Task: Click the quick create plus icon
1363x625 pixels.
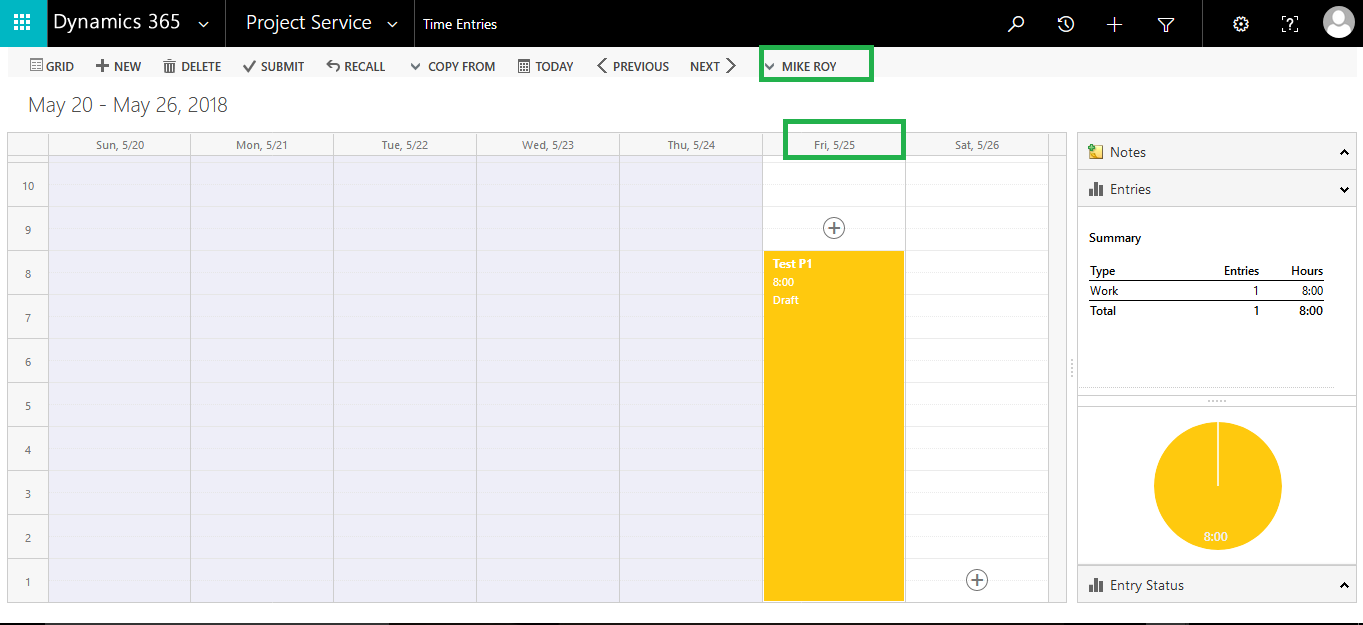Action: coord(1115,24)
